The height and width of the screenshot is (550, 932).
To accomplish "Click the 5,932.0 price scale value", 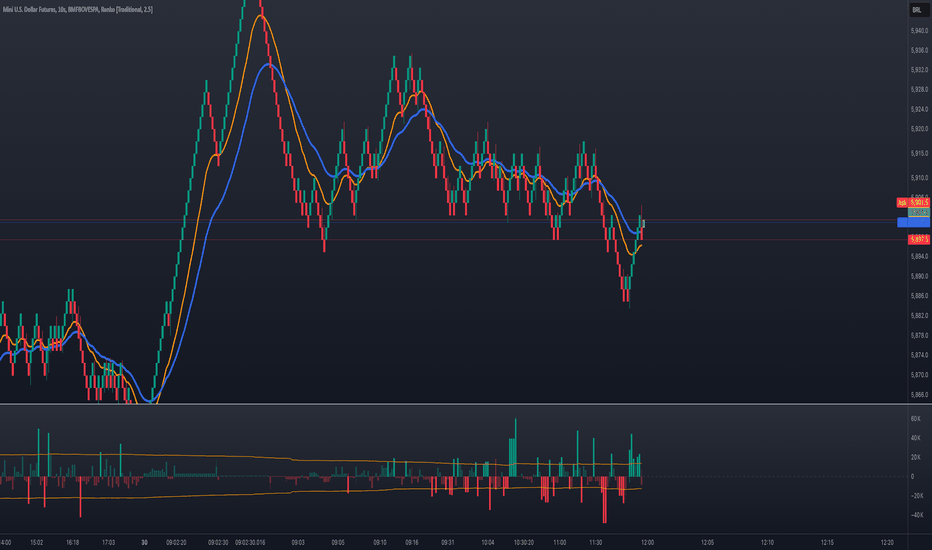I will pos(919,70).
